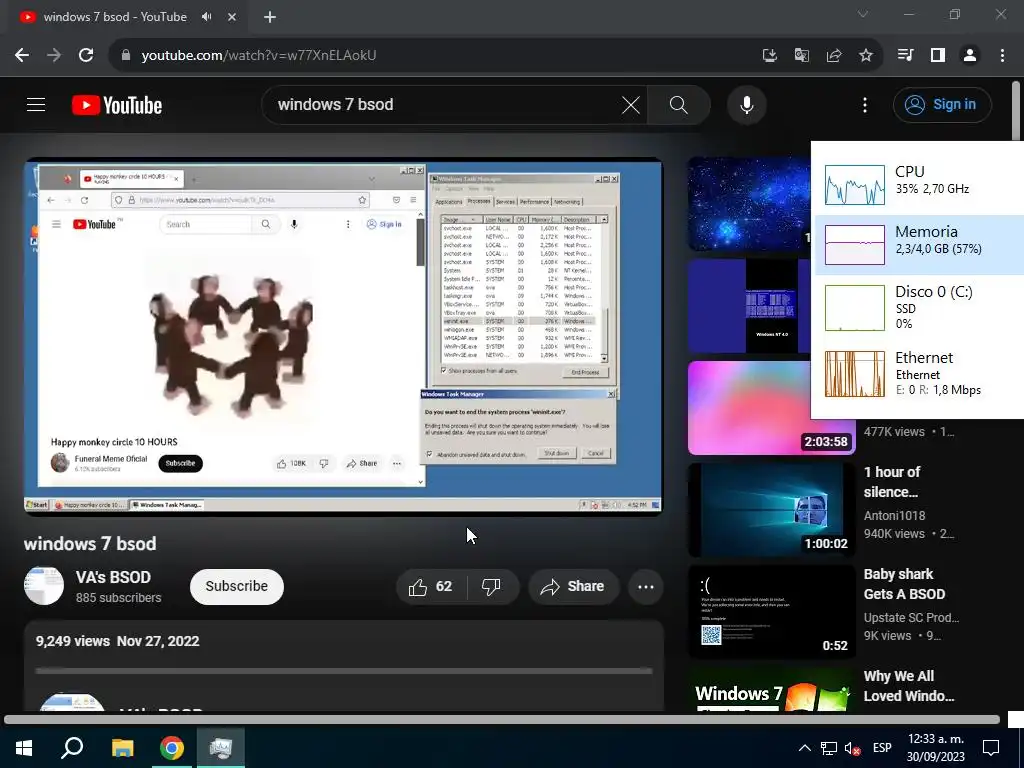
Task: Toggle the Chrome side panel
Action: click(938, 56)
